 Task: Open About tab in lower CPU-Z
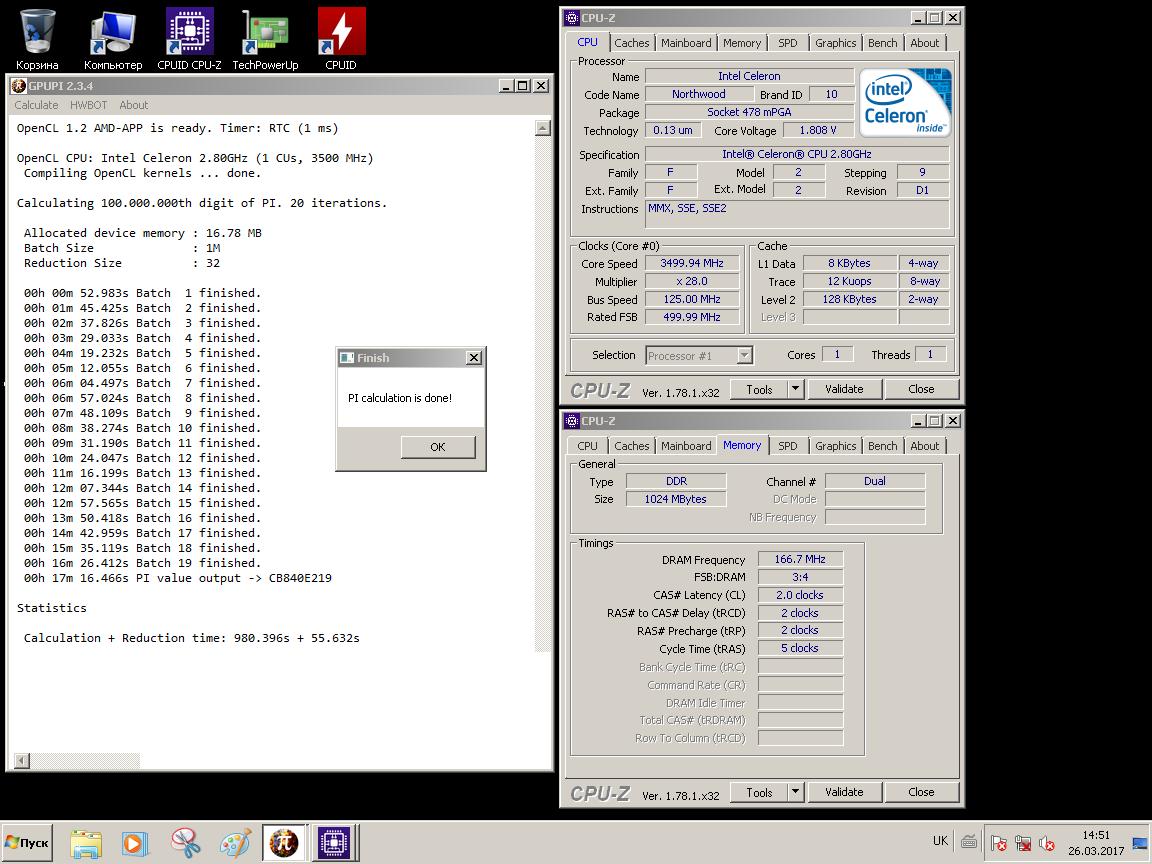[x=924, y=446]
